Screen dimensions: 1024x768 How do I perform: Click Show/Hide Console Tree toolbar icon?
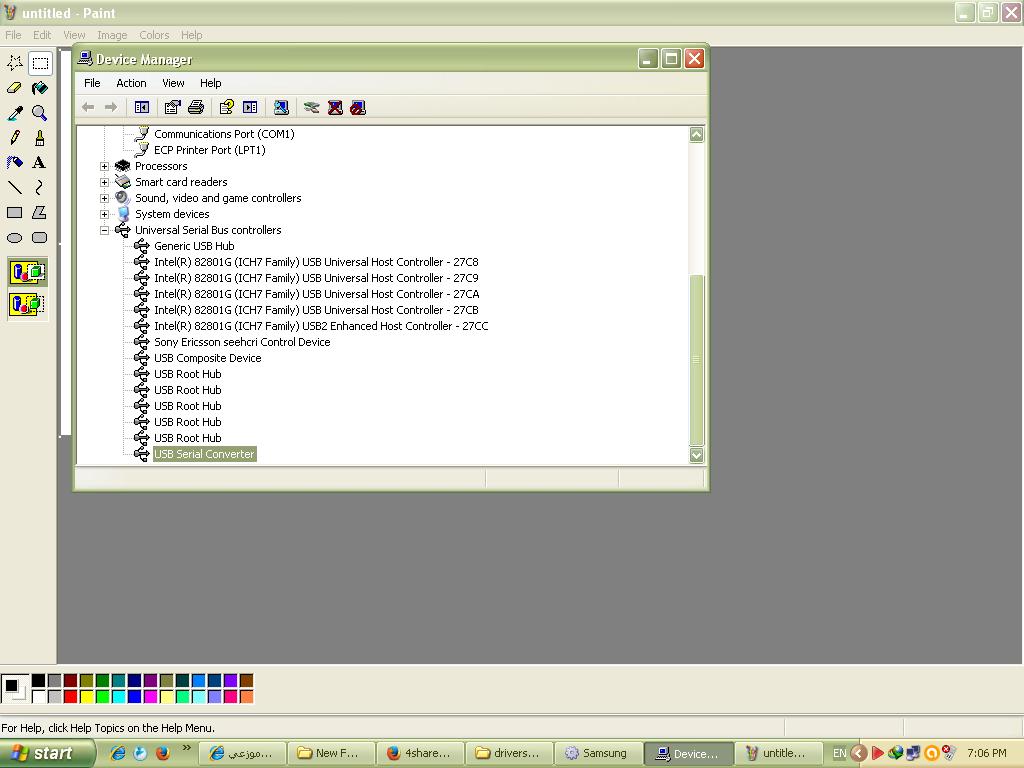[x=142, y=107]
